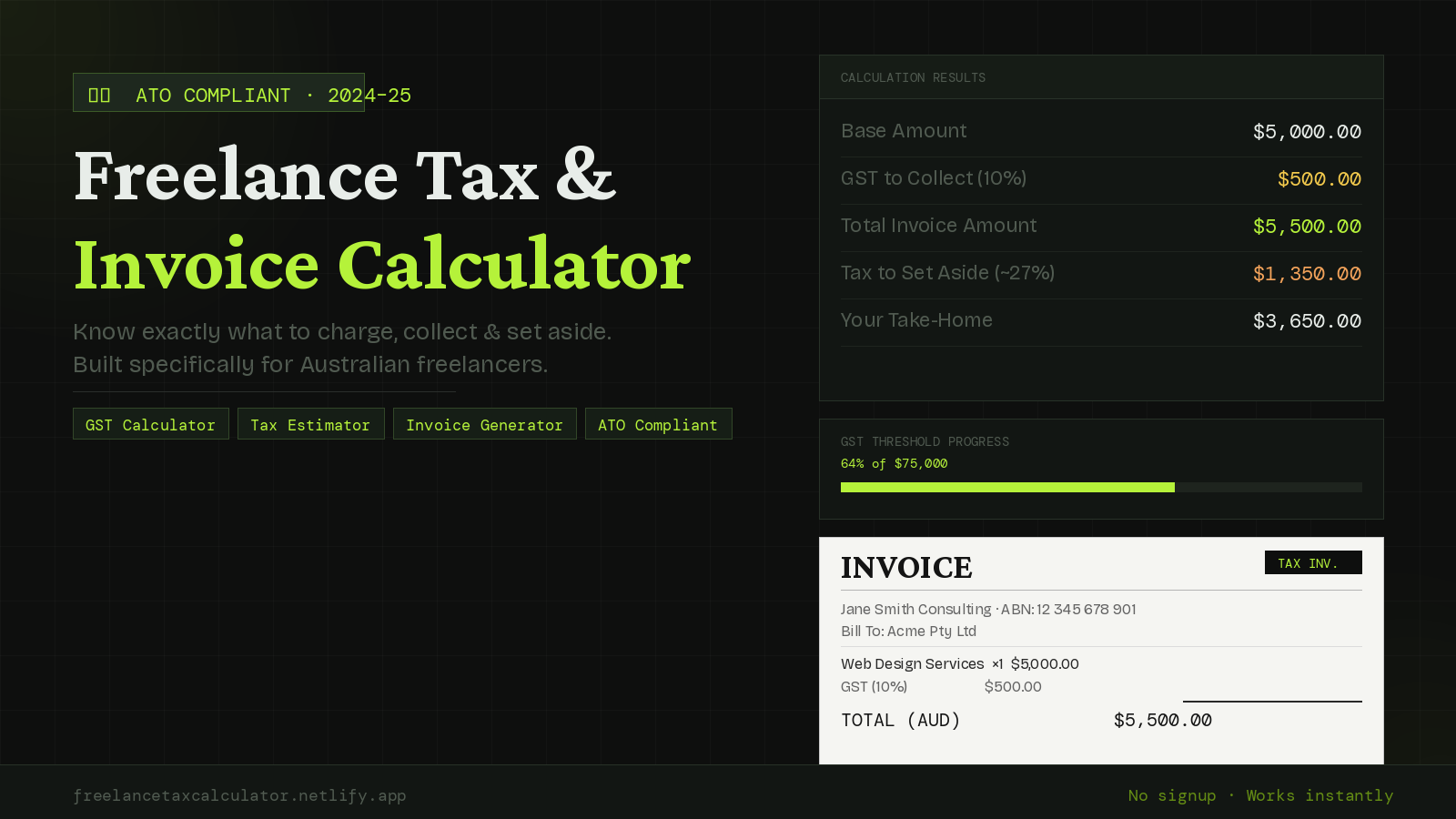Click the ATO Compliant pill
This screenshot has height=819, width=1456.
(x=658, y=424)
